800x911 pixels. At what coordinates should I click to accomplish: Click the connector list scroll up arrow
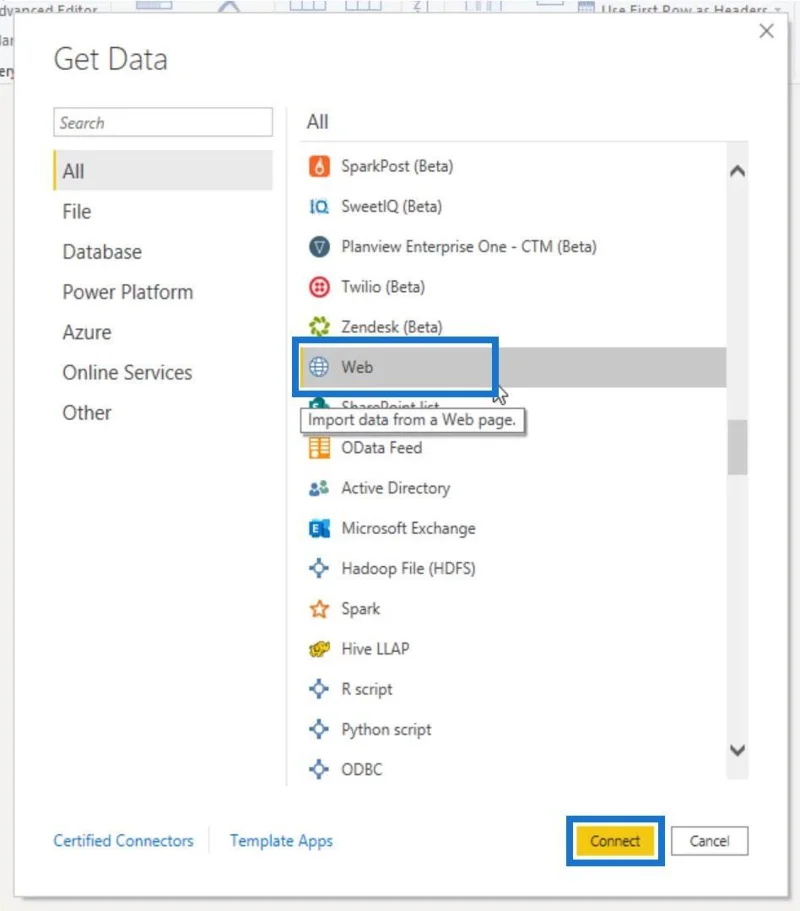click(737, 171)
